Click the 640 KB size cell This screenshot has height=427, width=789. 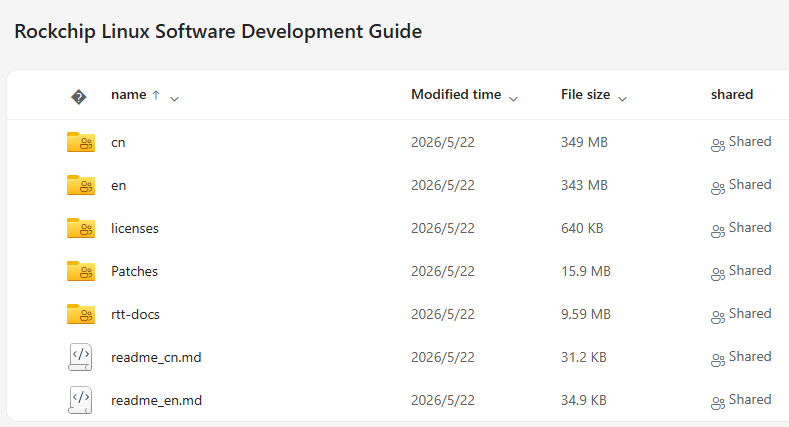coord(582,228)
